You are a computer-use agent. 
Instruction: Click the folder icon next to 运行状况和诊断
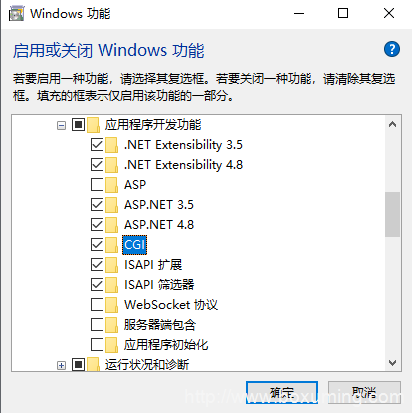click(94, 364)
